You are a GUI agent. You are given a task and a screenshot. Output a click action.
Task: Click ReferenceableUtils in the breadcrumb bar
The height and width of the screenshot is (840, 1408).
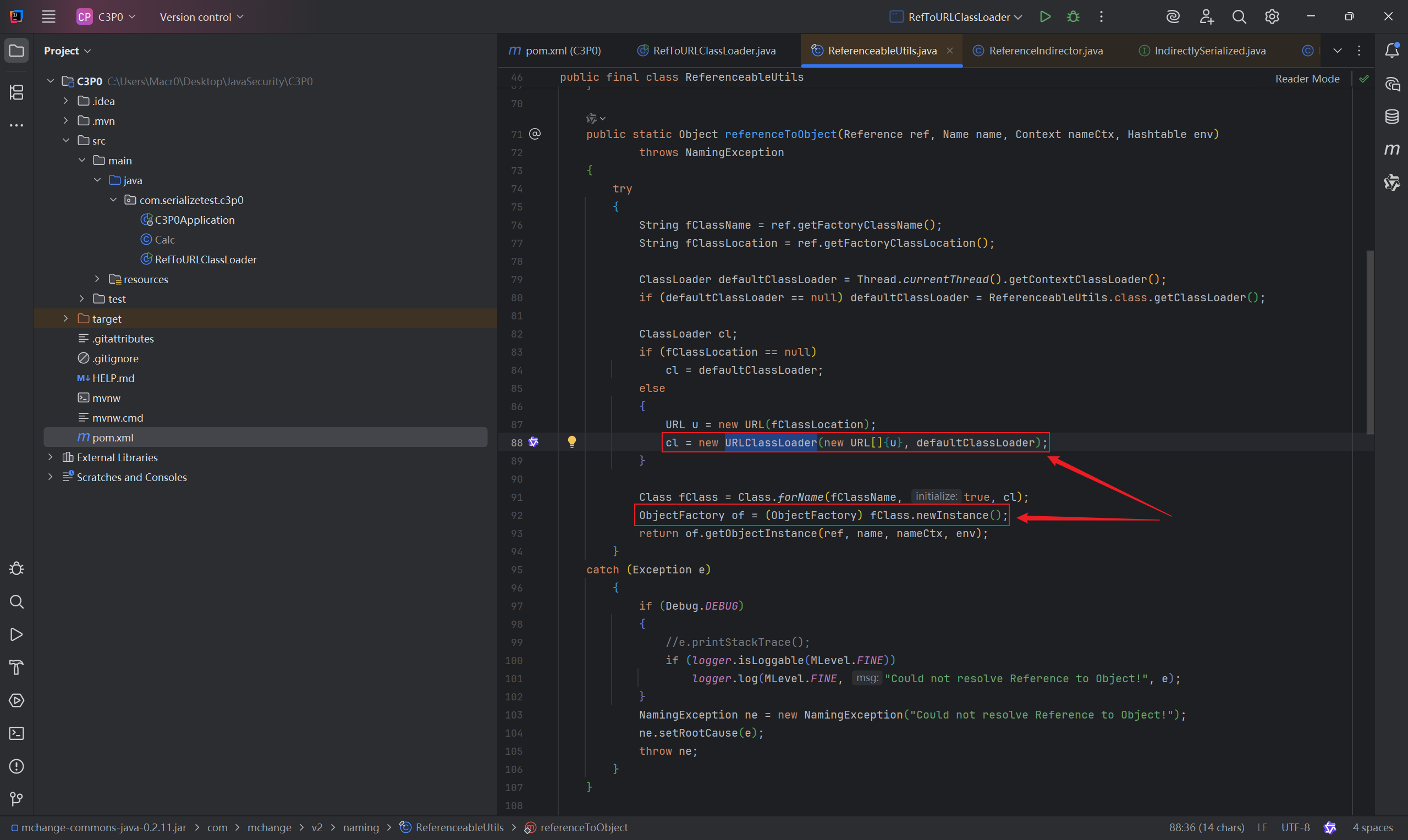click(x=452, y=827)
